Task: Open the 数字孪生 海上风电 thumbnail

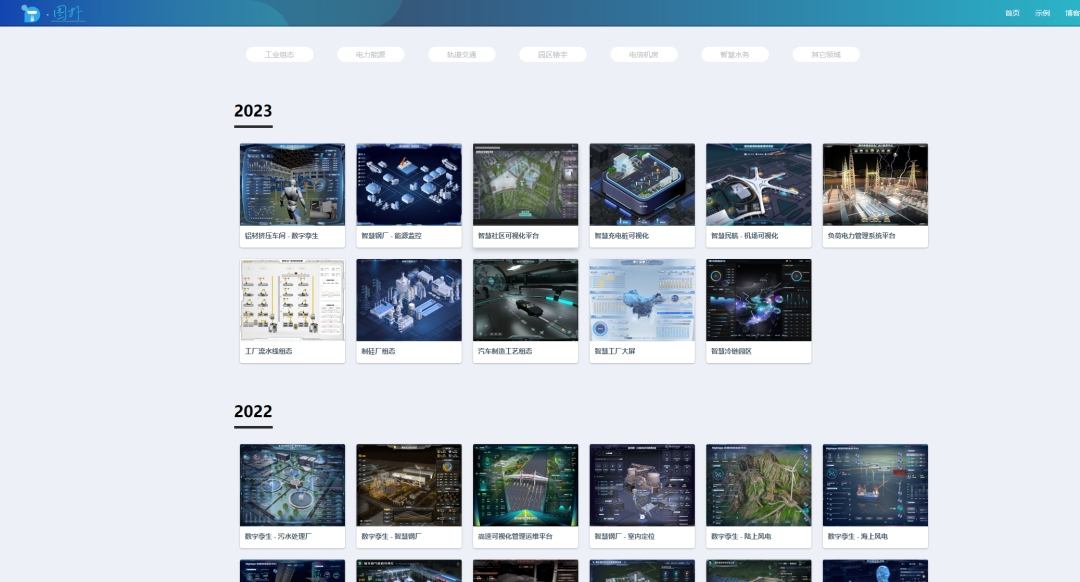Action: (x=875, y=485)
